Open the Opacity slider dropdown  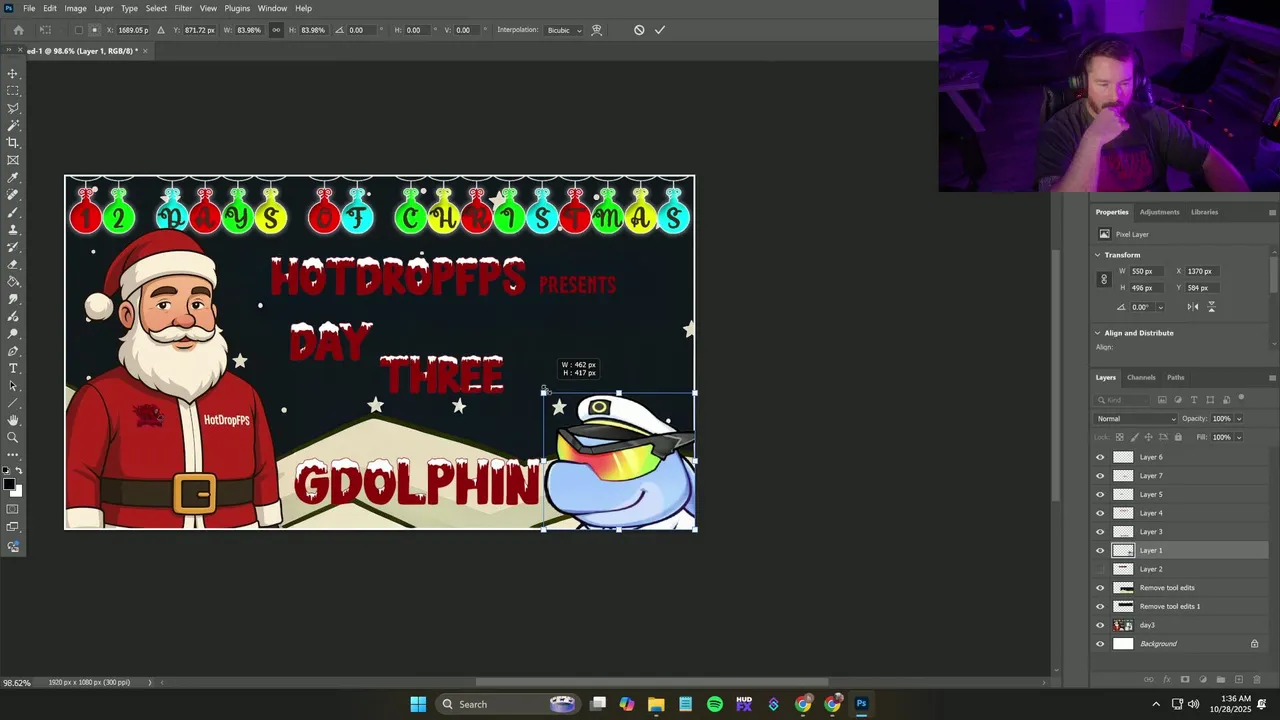coord(1239,419)
